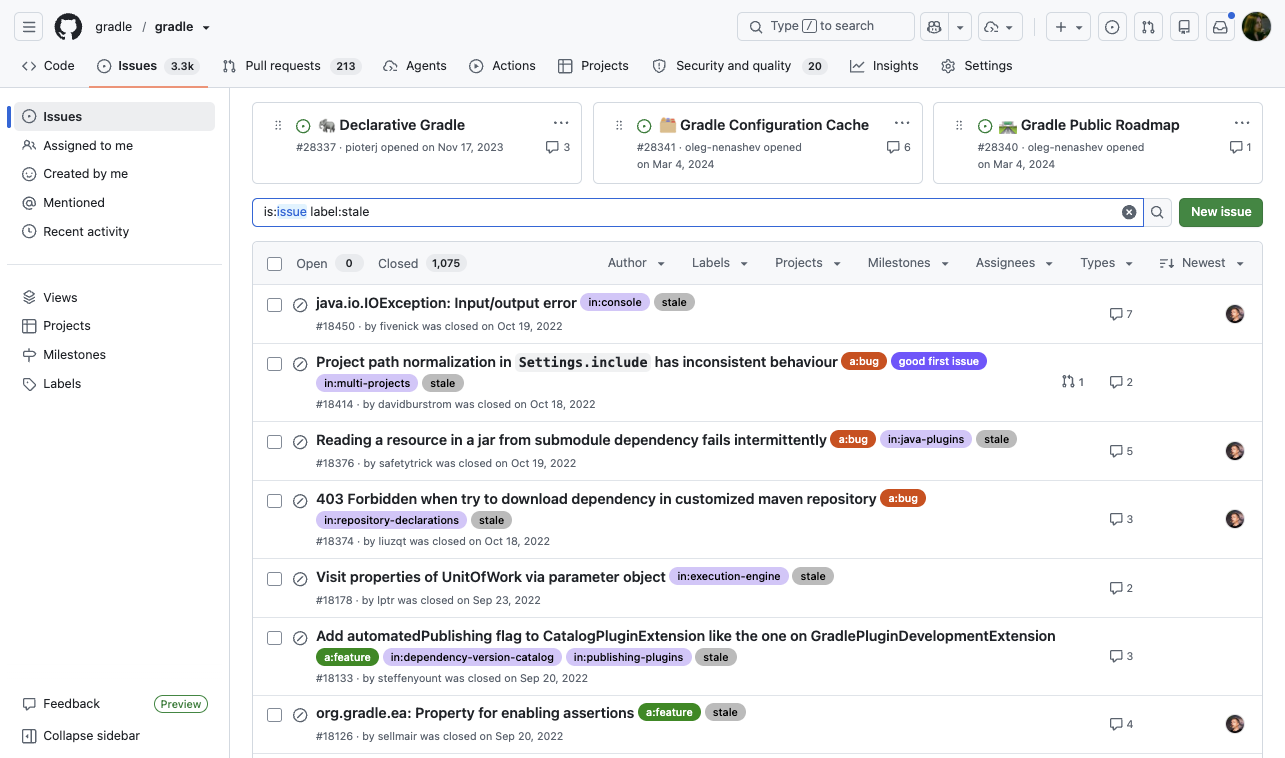Toggle the select all issues checkbox
The image size is (1285, 758).
(x=274, y=264)
